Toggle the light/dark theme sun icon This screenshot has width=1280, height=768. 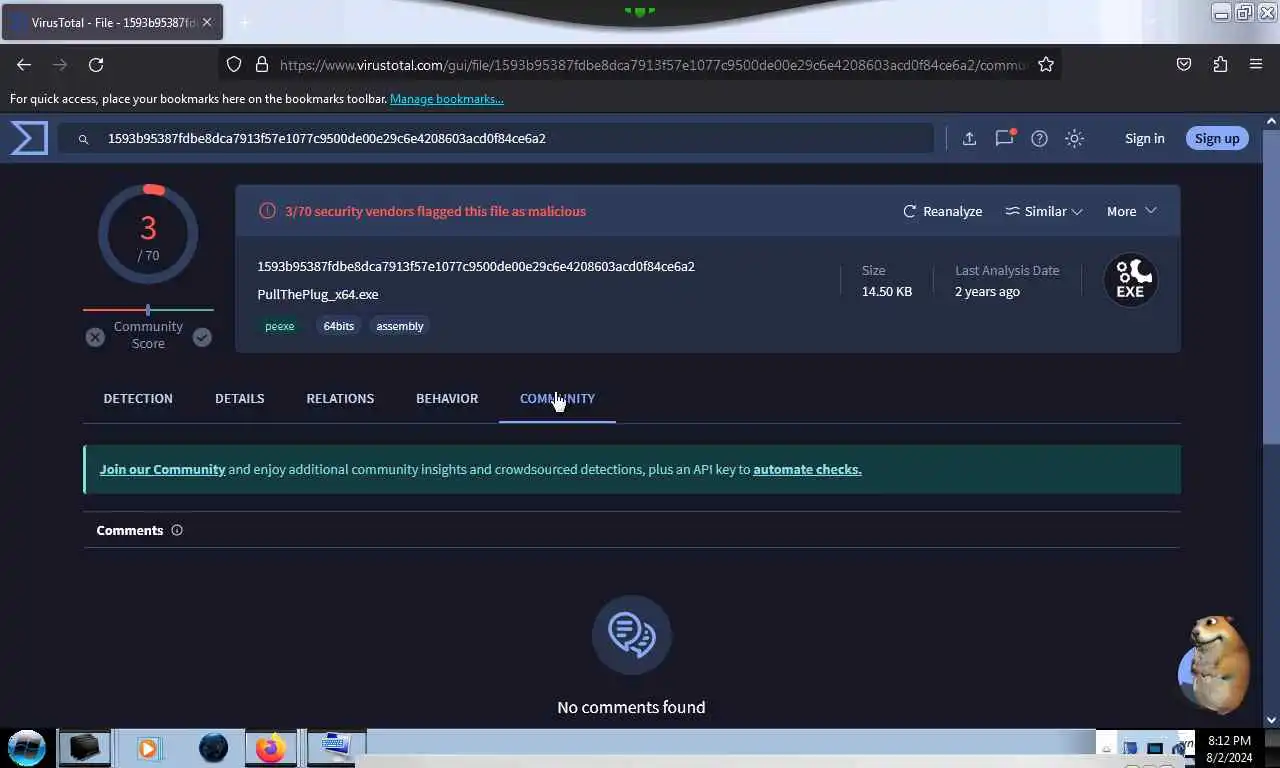tap(1075, 139)
